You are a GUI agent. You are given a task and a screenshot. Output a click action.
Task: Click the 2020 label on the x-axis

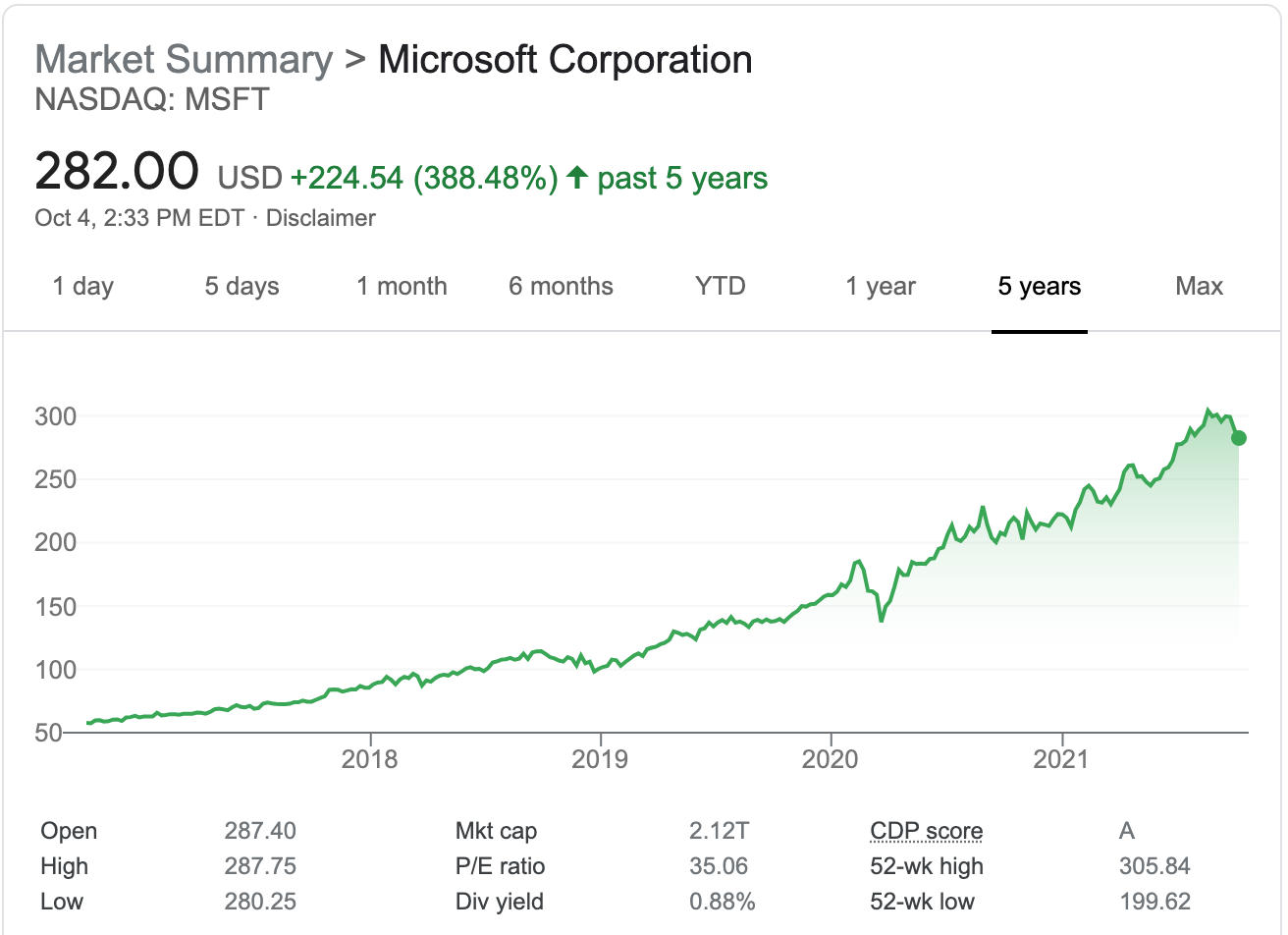point(831,759)
